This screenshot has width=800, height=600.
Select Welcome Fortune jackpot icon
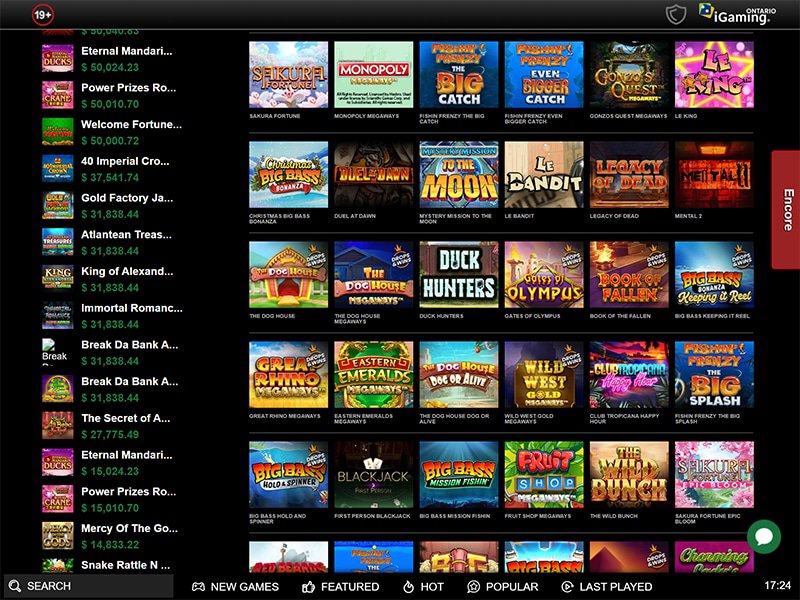pos(58,132)
